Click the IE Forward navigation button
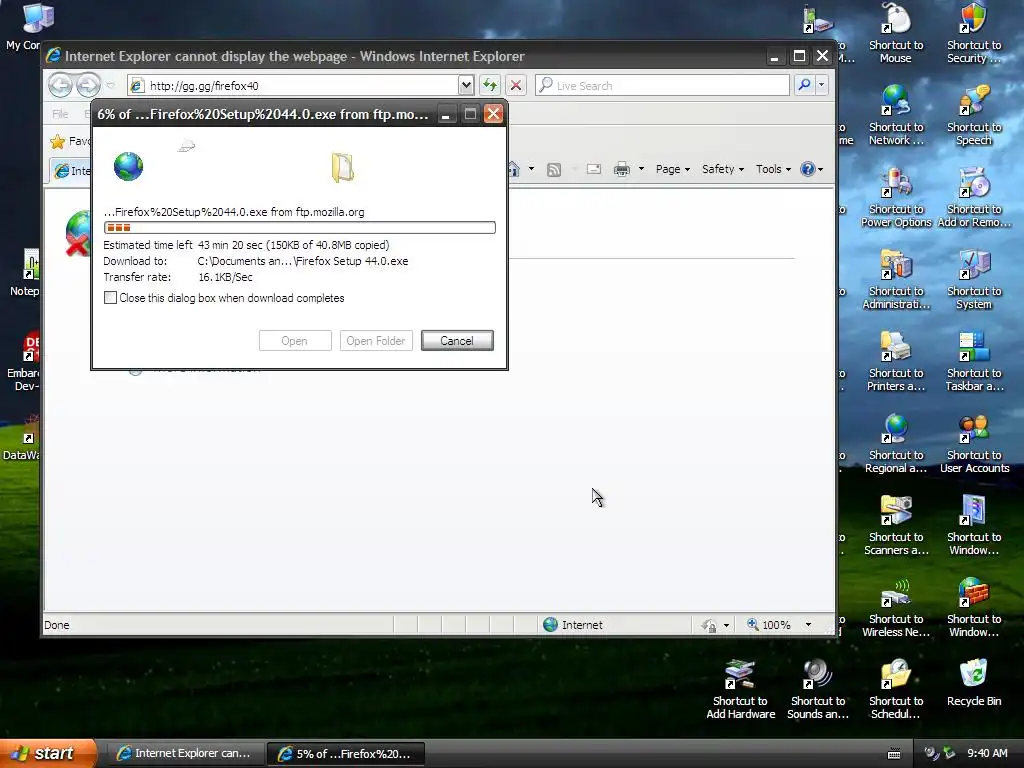Image resolution: width=1024 pixels, height=768 pixels. (89, 85)
